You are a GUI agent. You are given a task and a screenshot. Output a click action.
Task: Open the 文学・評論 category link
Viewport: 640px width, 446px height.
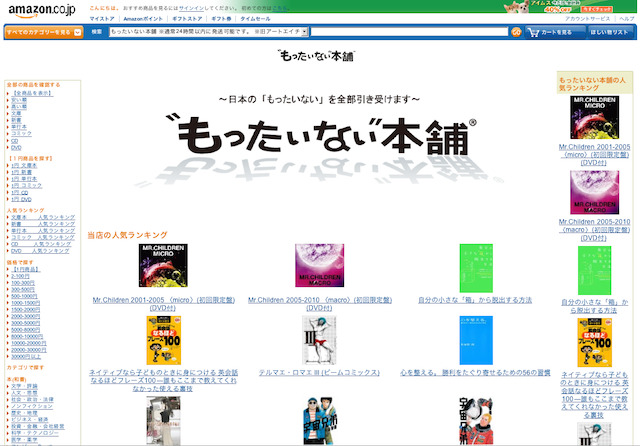[x=24, y=386]
